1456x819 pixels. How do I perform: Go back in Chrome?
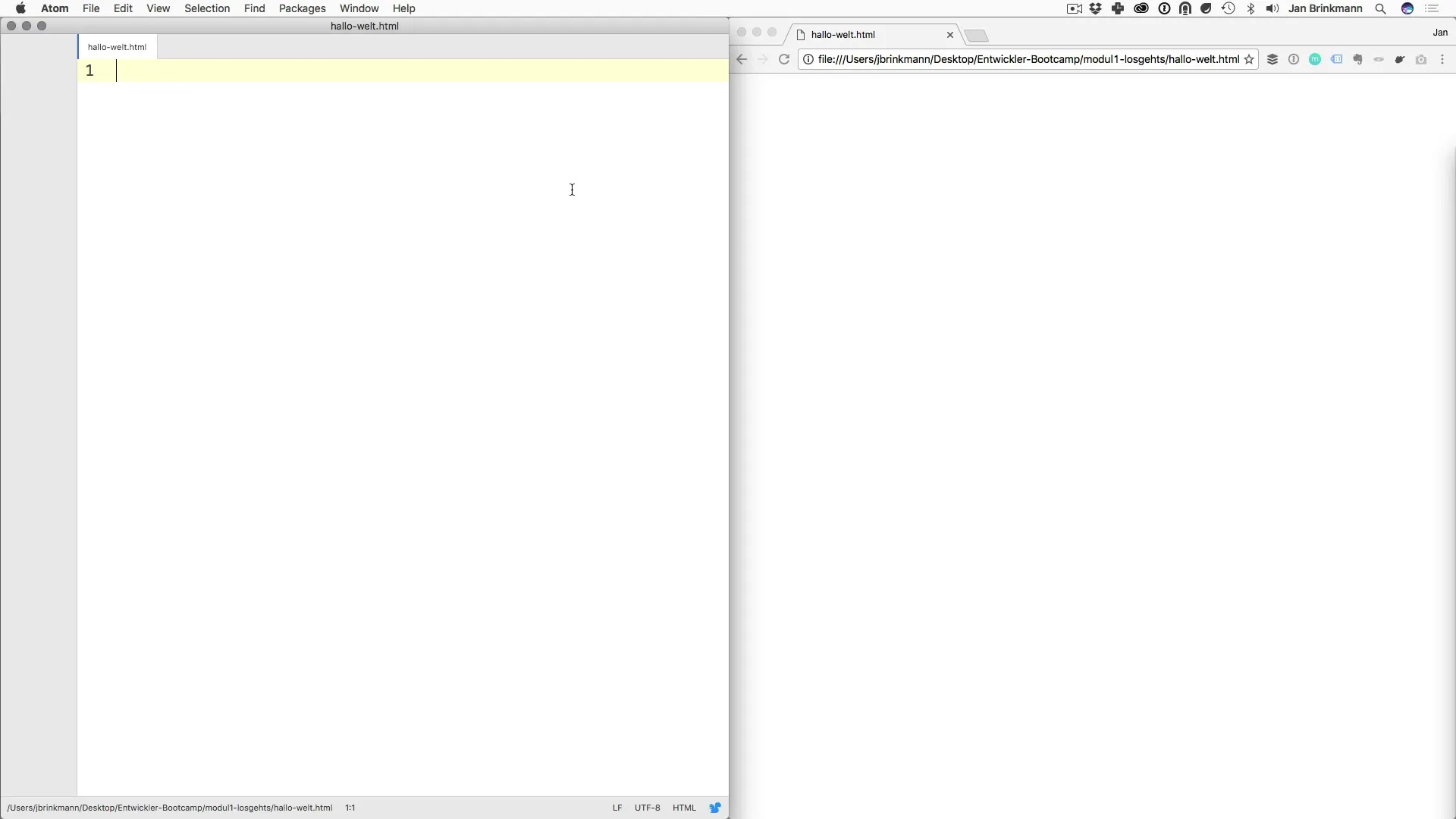click(x=742, y=59)
